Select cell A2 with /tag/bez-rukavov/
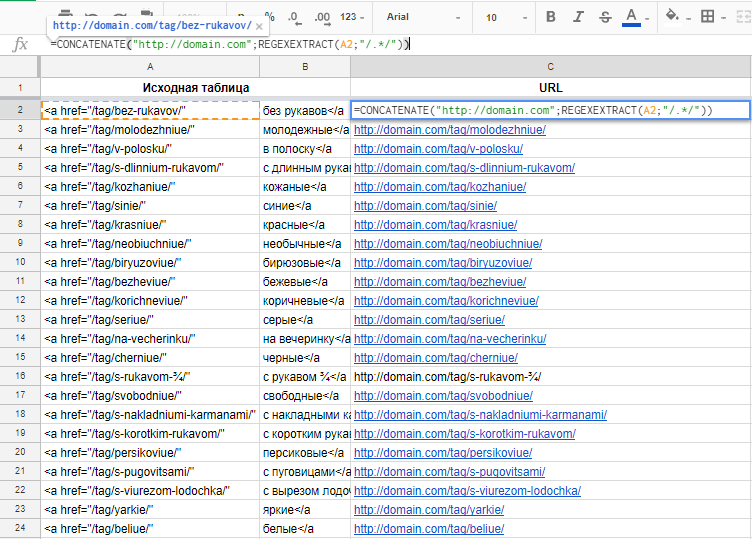 pos(150,110)
